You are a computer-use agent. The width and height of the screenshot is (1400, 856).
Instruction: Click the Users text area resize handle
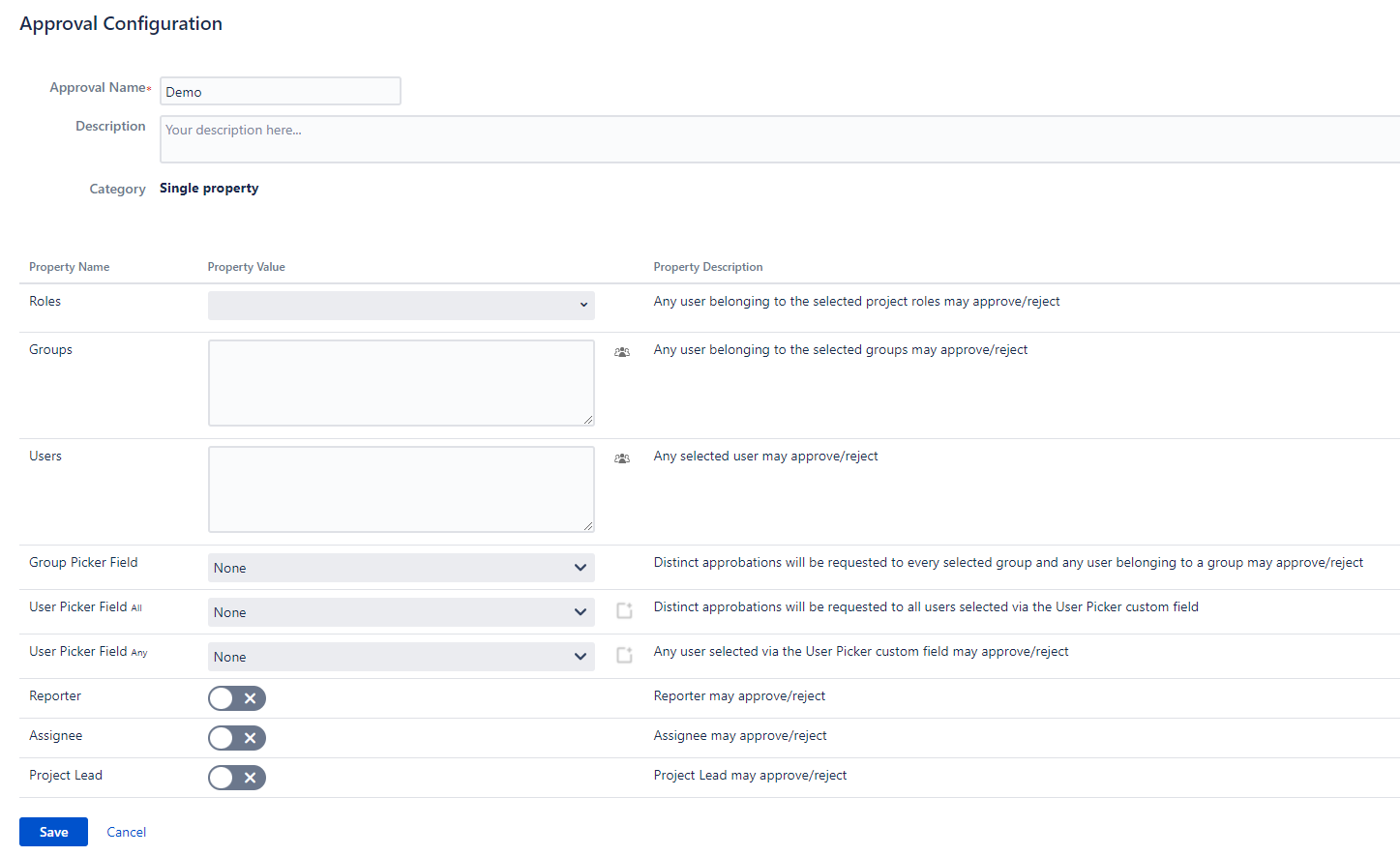pos(588,526)
